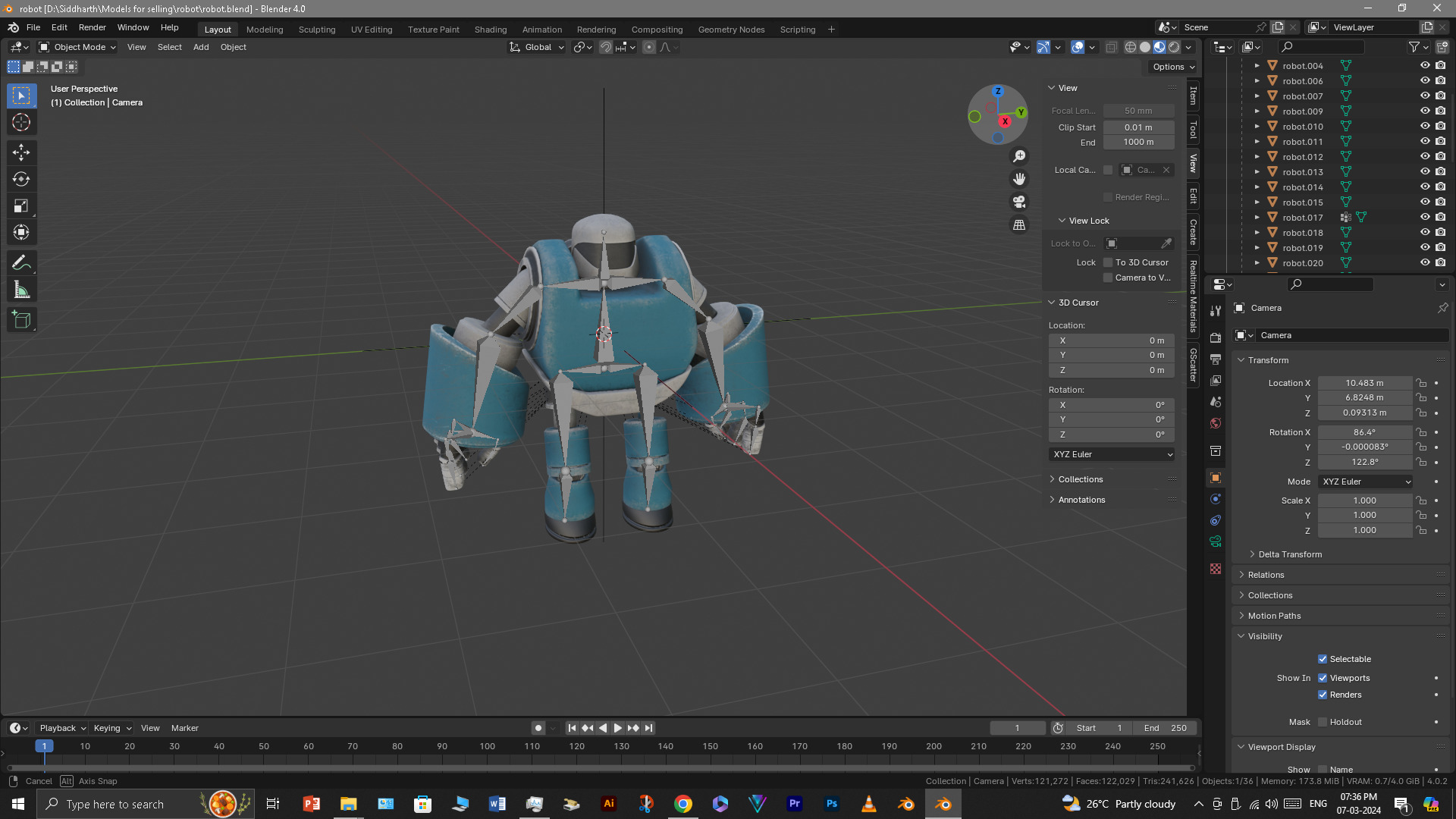Click the Pan view hand icon
Viewport: 1456px width, 819px height.
pyautogui.click(x=1019, y=179)
